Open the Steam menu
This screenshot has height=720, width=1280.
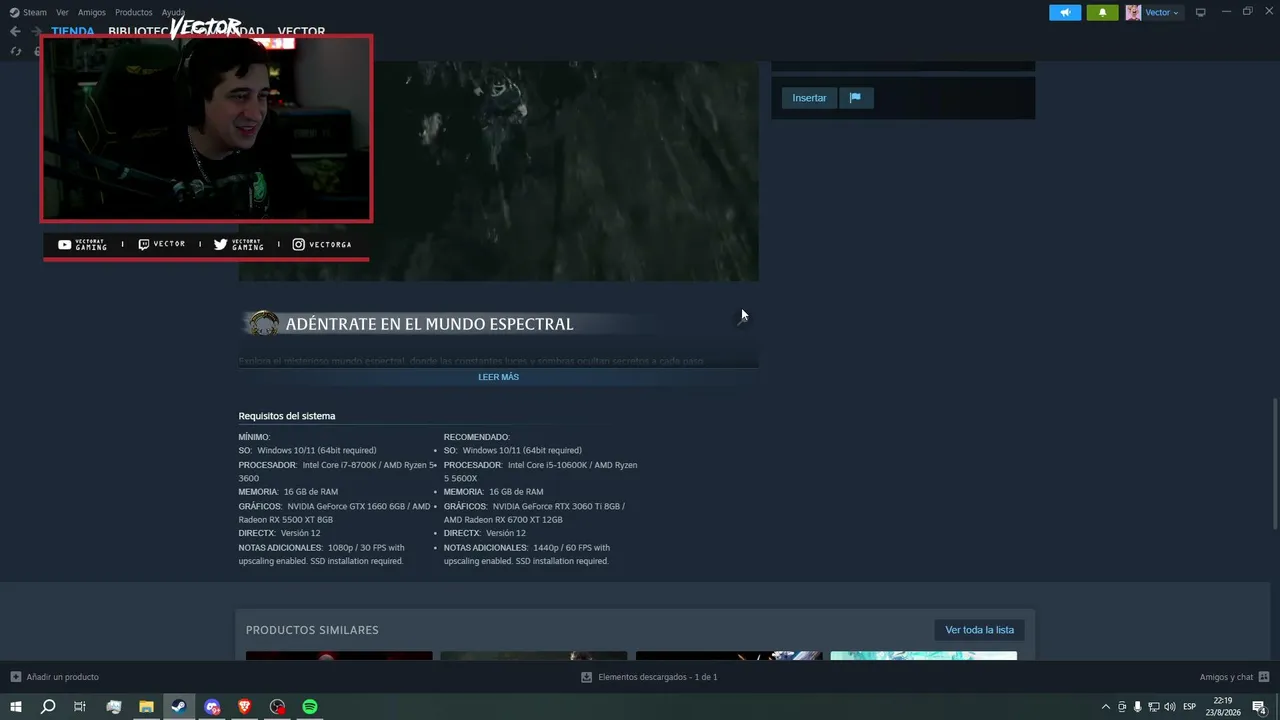coord(28,12)
